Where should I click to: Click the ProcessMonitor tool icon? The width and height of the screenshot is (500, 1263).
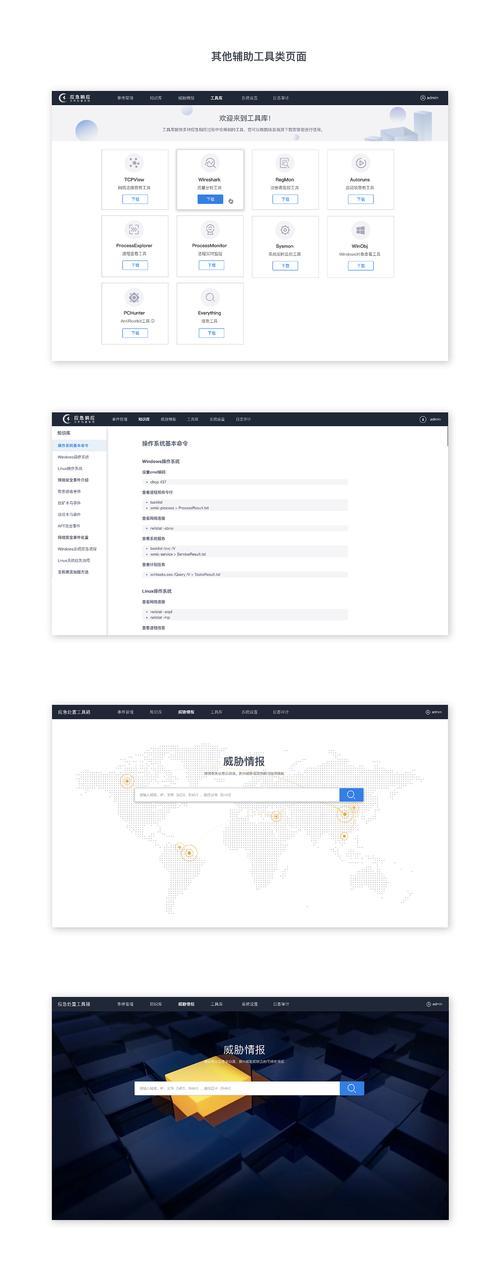[x=210, y=230]
